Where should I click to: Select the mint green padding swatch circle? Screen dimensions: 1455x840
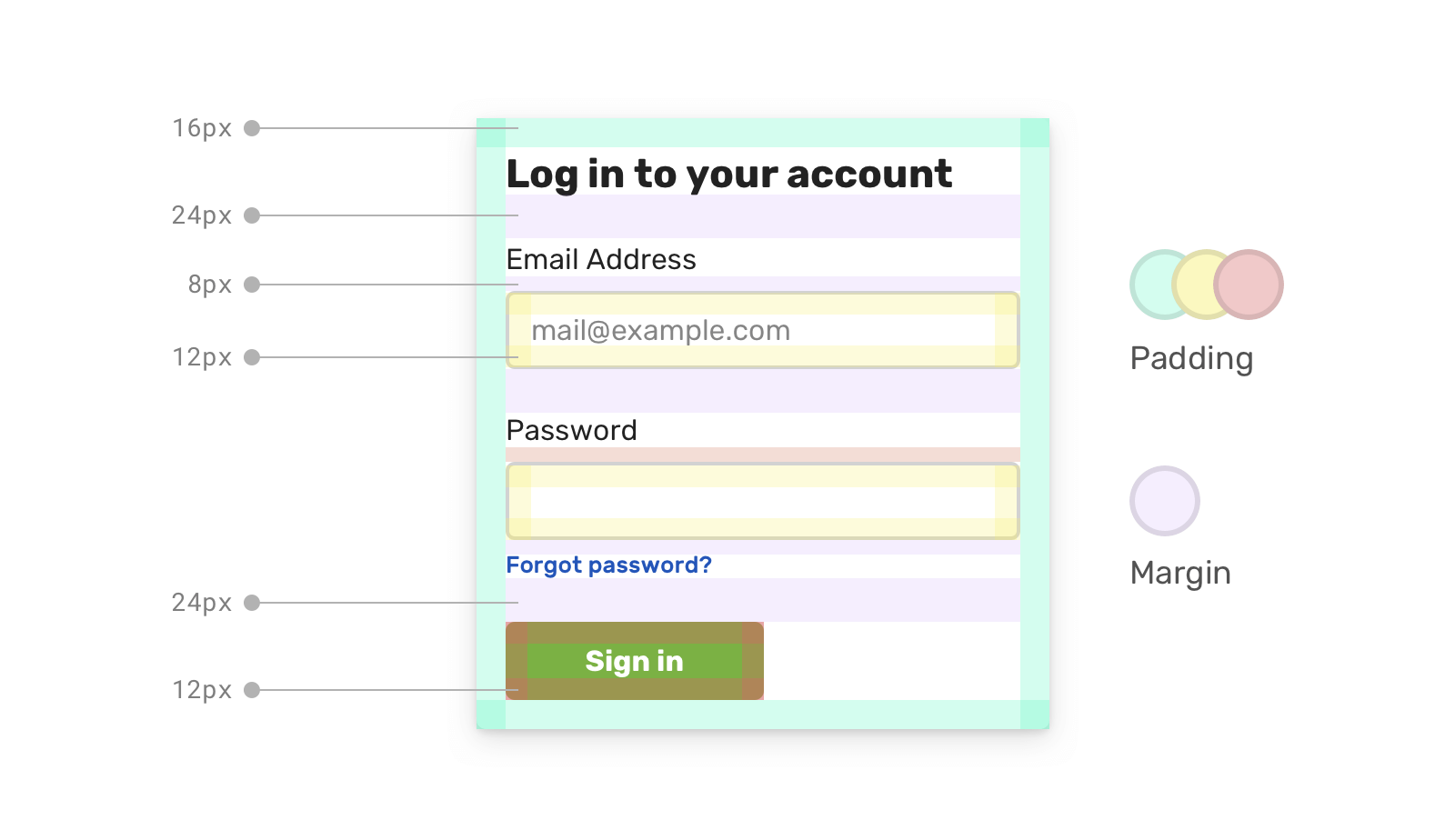tap(1153, 285)
